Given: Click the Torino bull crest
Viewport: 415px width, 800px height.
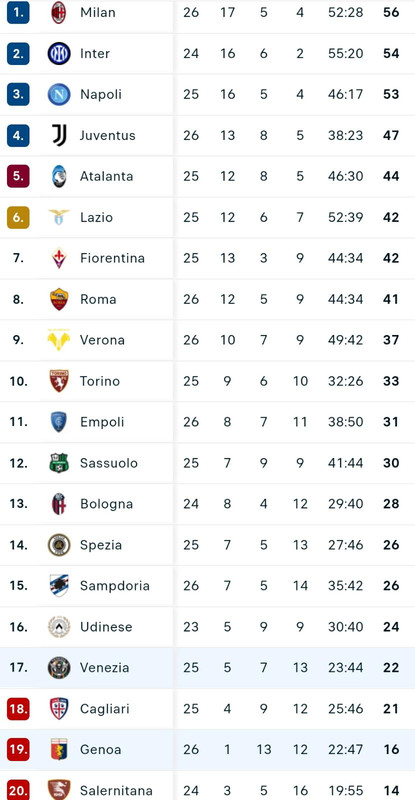Looking at the screenshot, I should 59,381.
